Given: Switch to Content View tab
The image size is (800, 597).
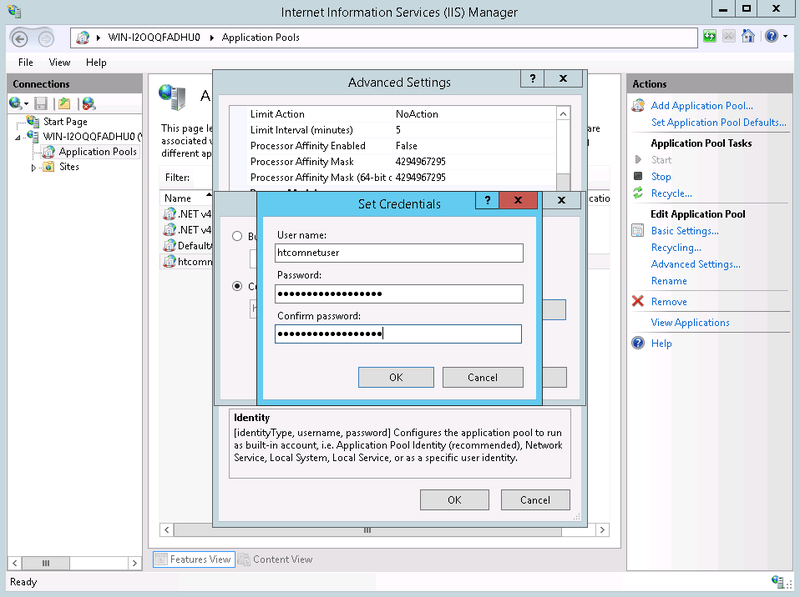Looking at the screenshot, I should click(276, 559).
